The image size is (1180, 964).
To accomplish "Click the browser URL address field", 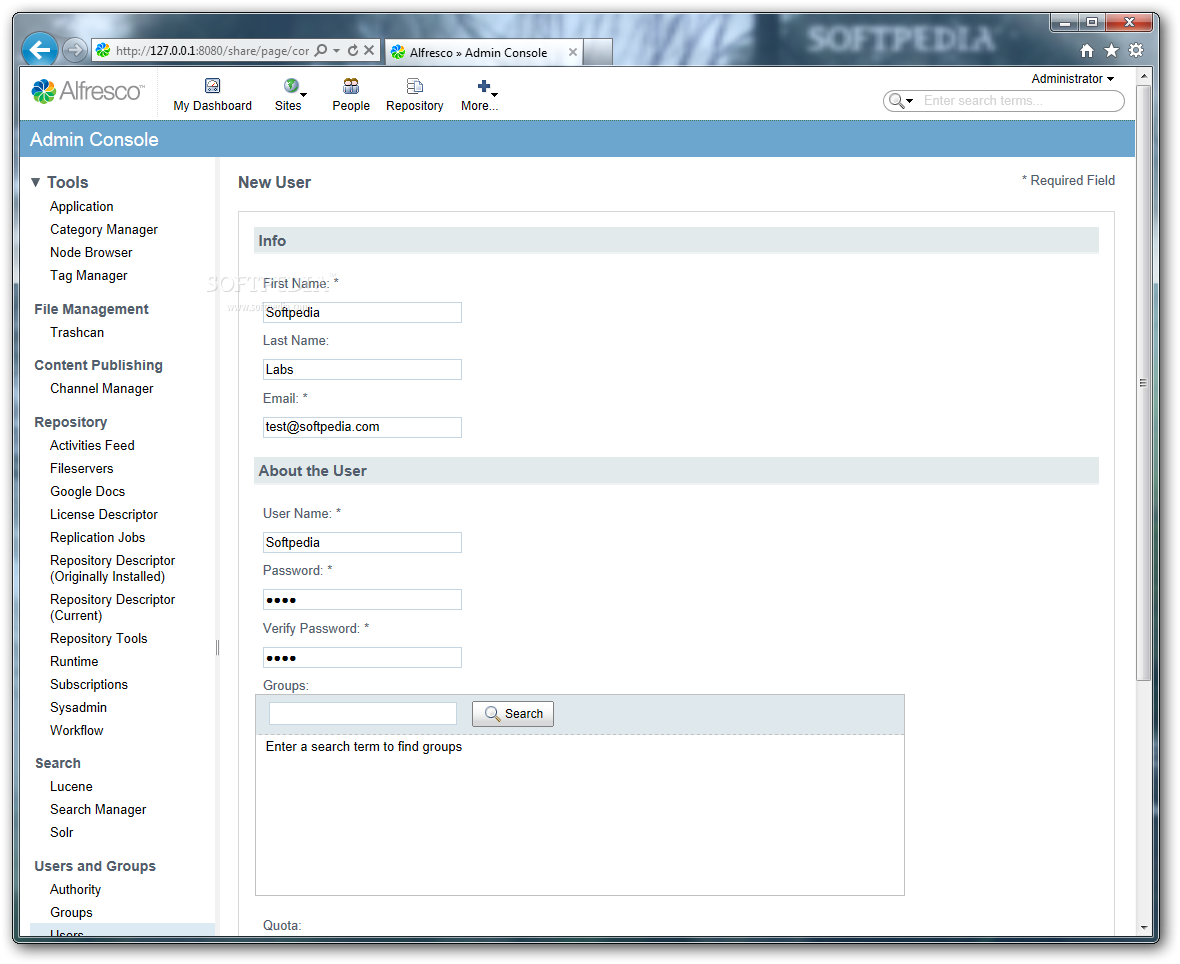I will coord(212,50).
